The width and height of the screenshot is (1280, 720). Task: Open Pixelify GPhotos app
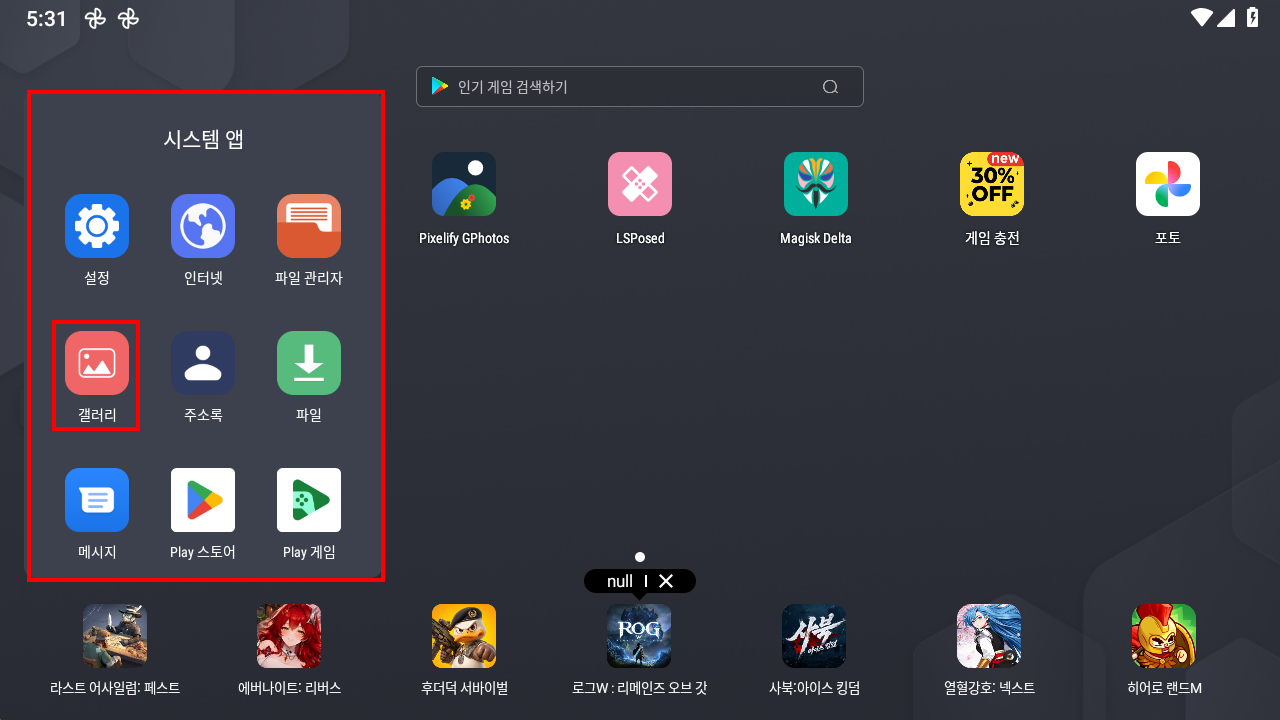pos(464,184)
